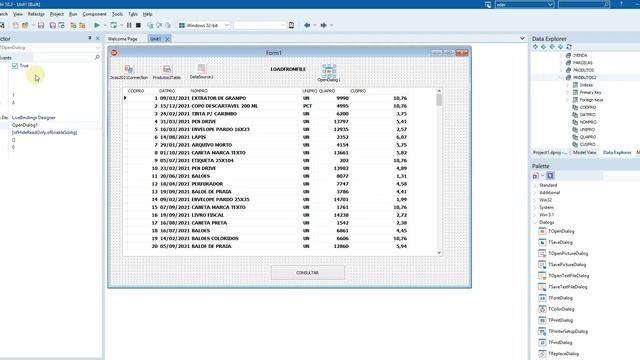
Task: Collapse the PRODUTOS2 table node
Action: (561, 78)
